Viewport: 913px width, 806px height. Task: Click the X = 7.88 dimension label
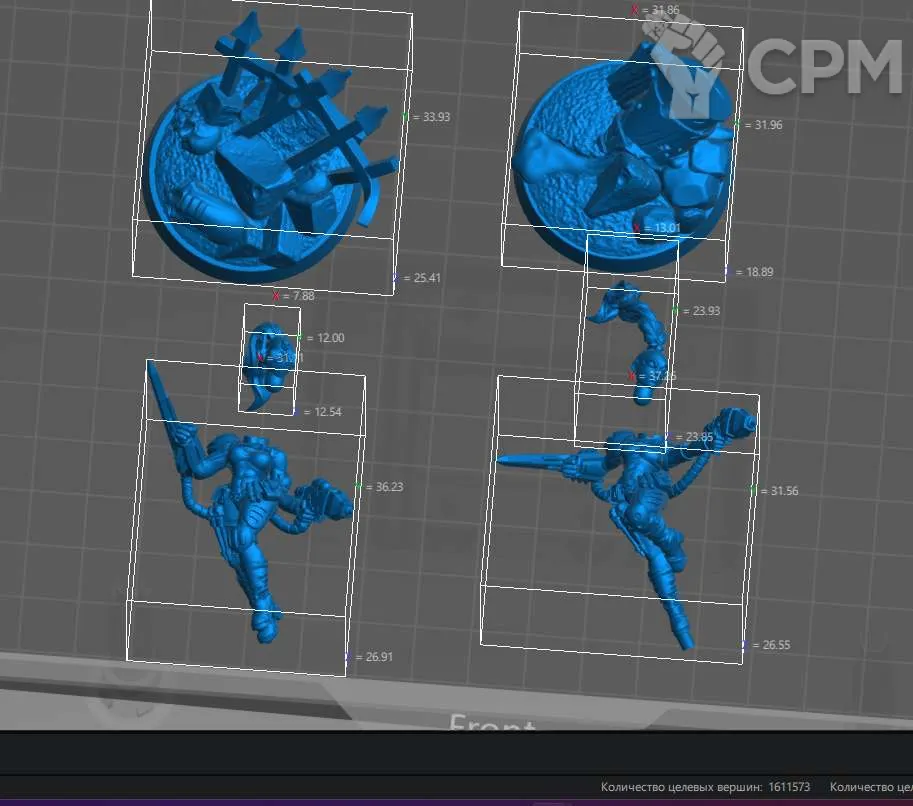coord(300,296)
